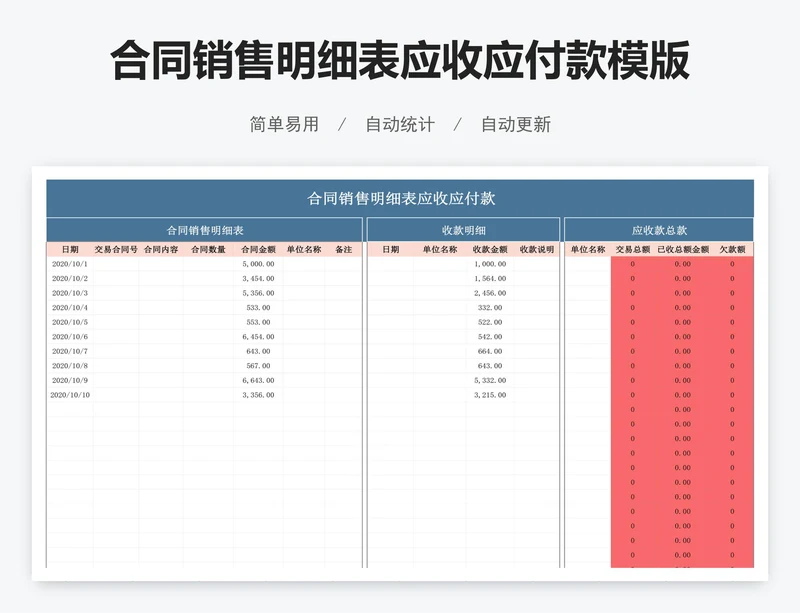
Task: Select the 应收款总款 section header
Action: [x=659, y=230]
